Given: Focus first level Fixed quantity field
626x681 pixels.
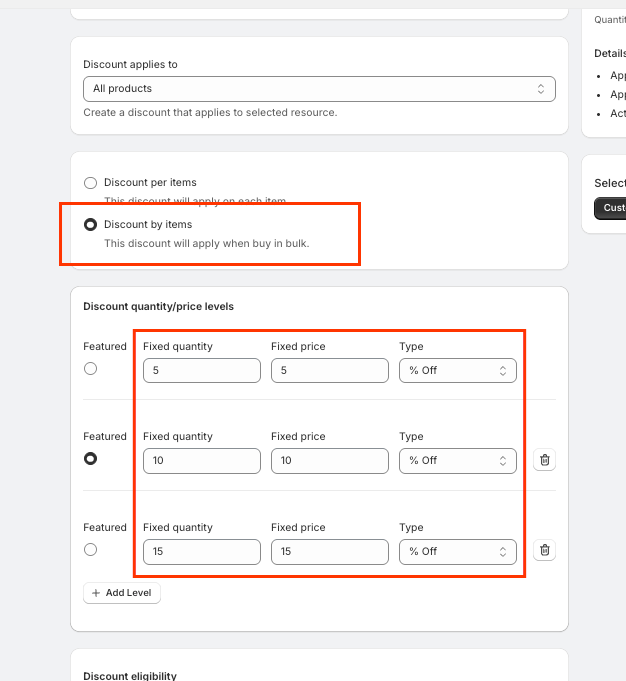Looking at the screenshot, I should point(201,371).
